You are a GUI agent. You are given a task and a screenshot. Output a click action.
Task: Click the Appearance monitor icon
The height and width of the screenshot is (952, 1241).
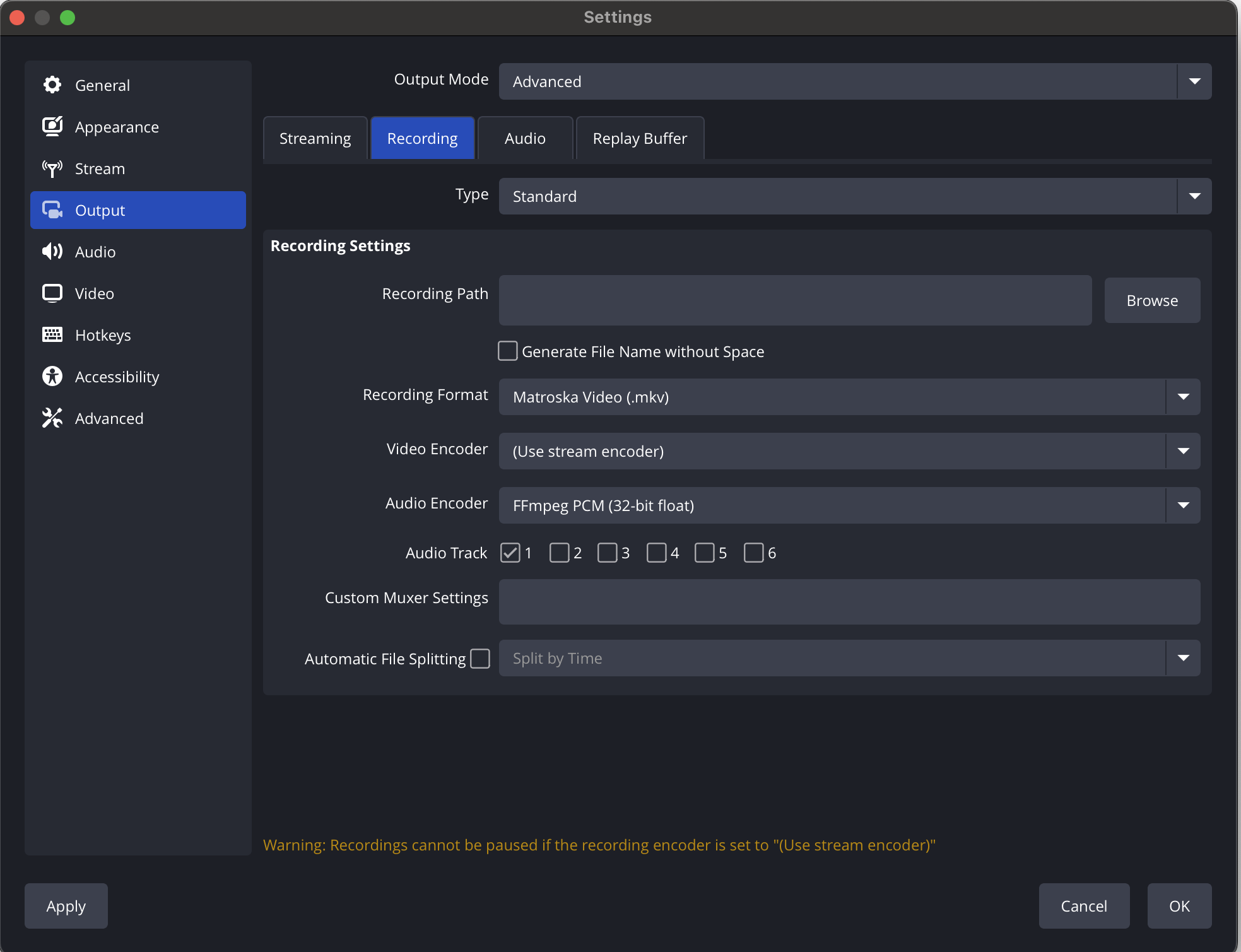pyautogui.click(x=52, y=126)
